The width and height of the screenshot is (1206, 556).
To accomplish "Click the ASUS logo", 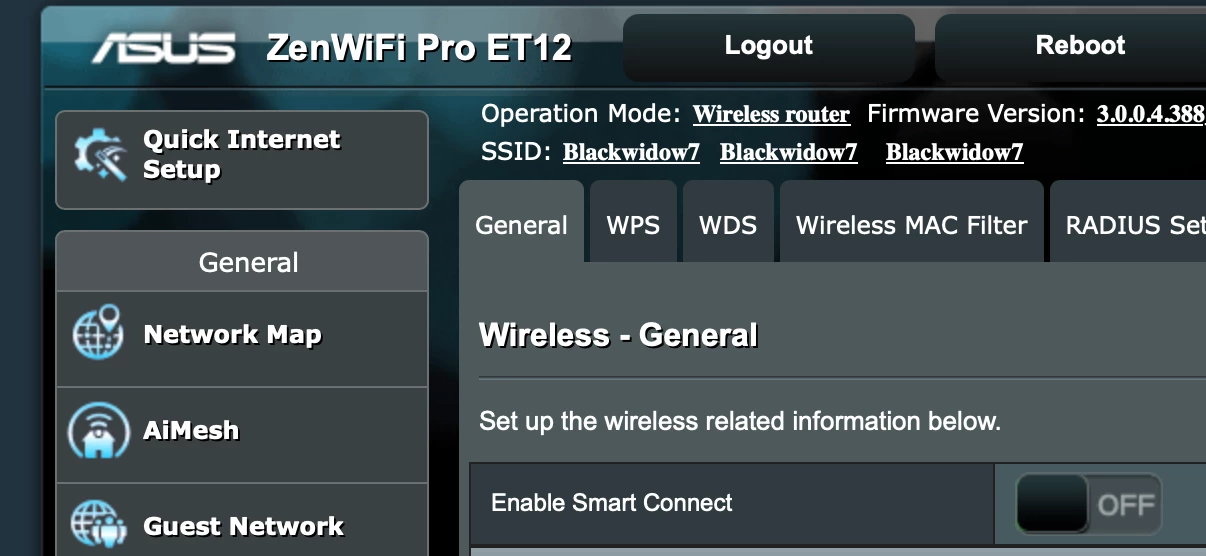I will coord(165,48).
